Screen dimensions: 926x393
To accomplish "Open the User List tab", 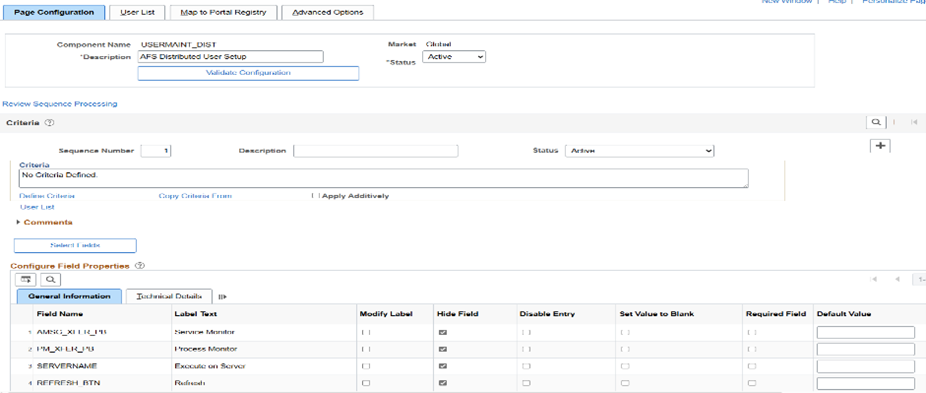I will tap(137, 12).
